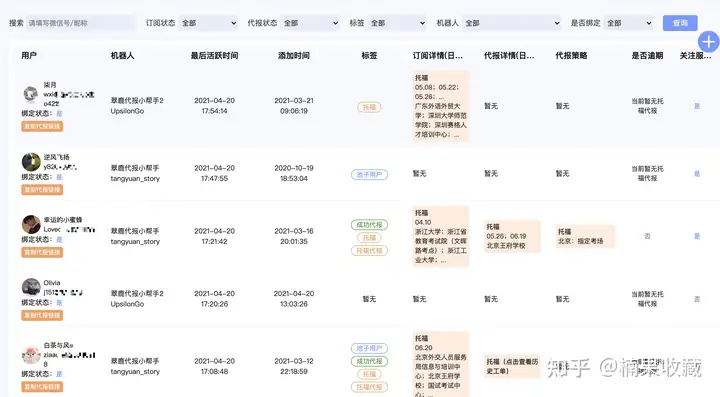Open the 机器人 filter dropdown

coord(512,23)
